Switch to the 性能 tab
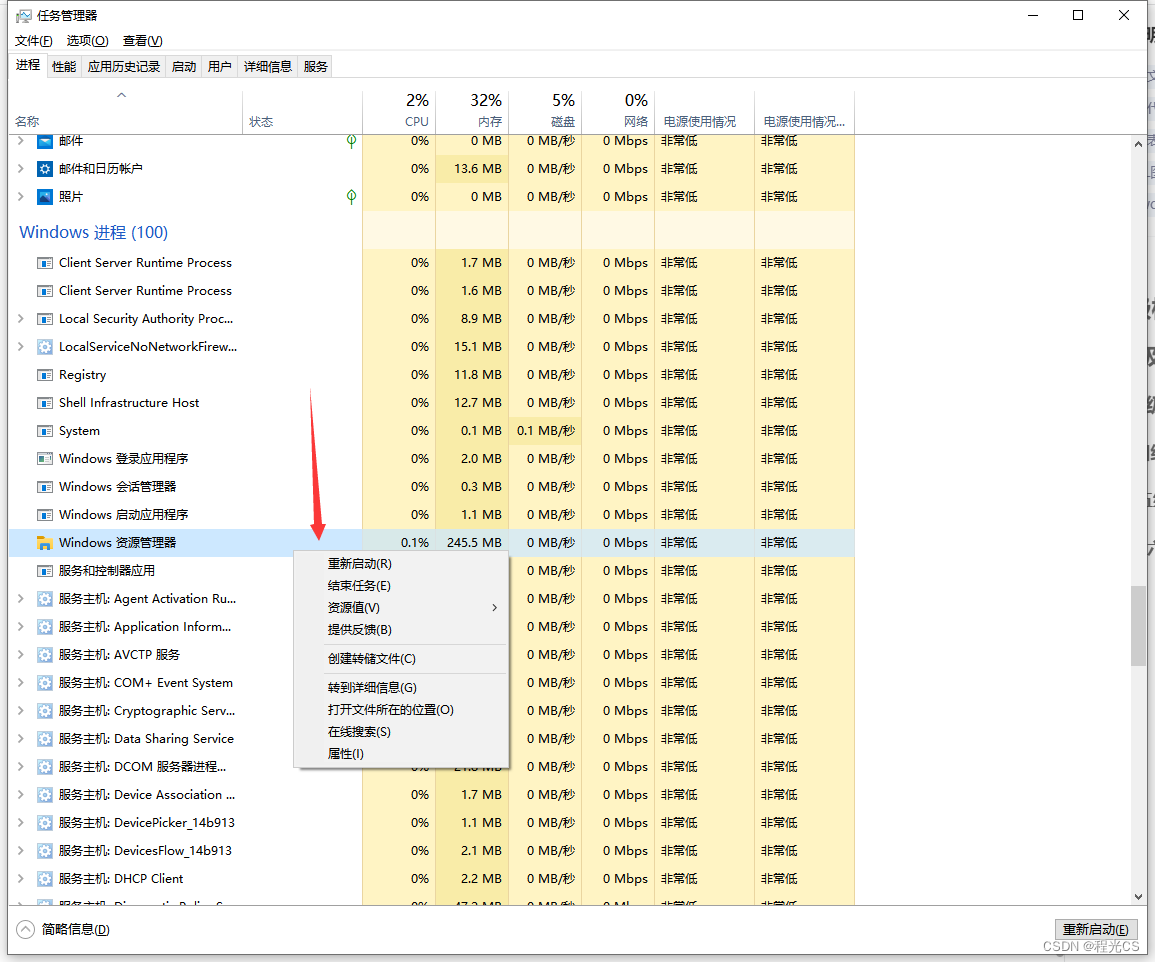Screen dimensions: 1155x962 [x=64, y=66]
